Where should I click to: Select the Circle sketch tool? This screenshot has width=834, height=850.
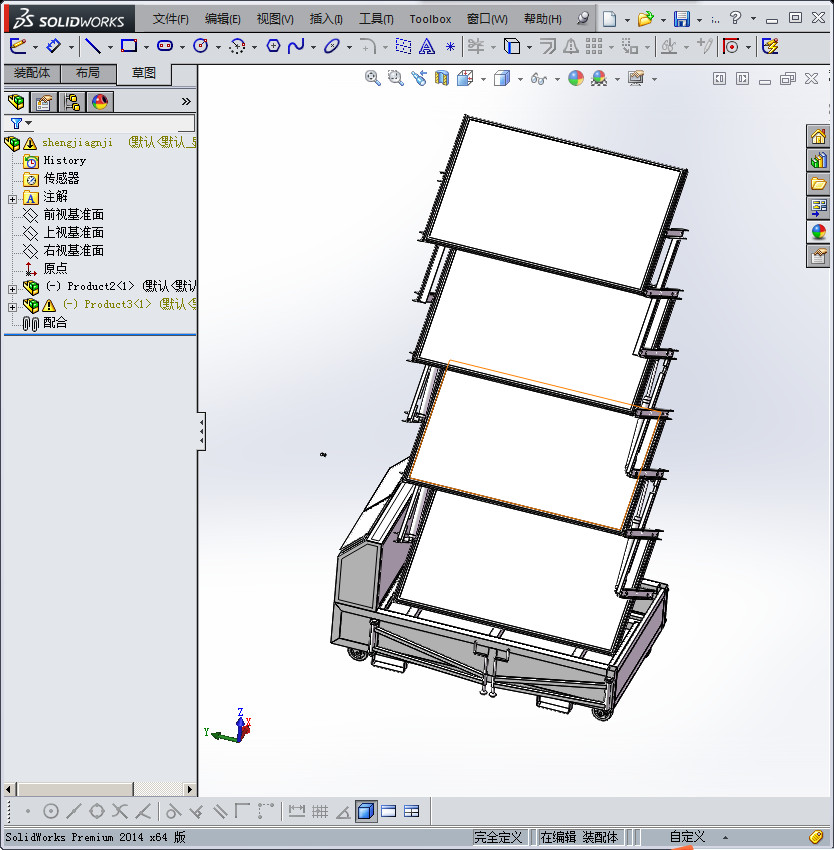coord(201,47)
